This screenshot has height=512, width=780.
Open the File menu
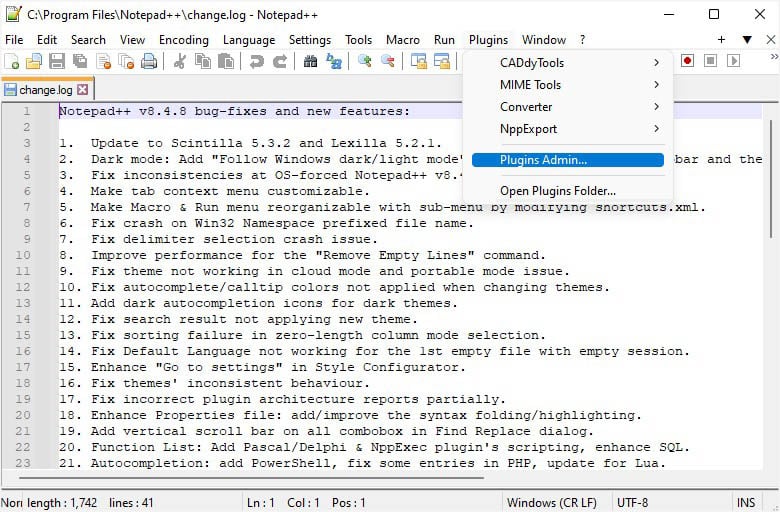click(x=14, y=40)
